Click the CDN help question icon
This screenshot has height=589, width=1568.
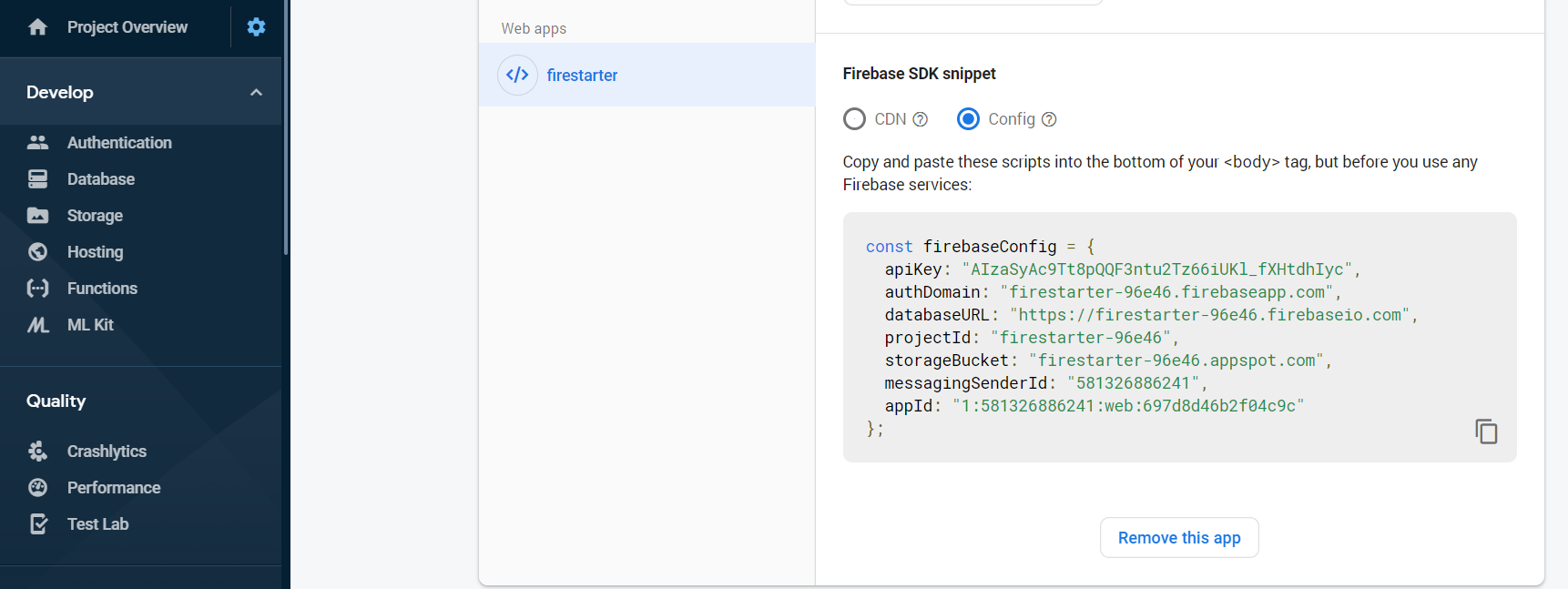click(921, 119)
